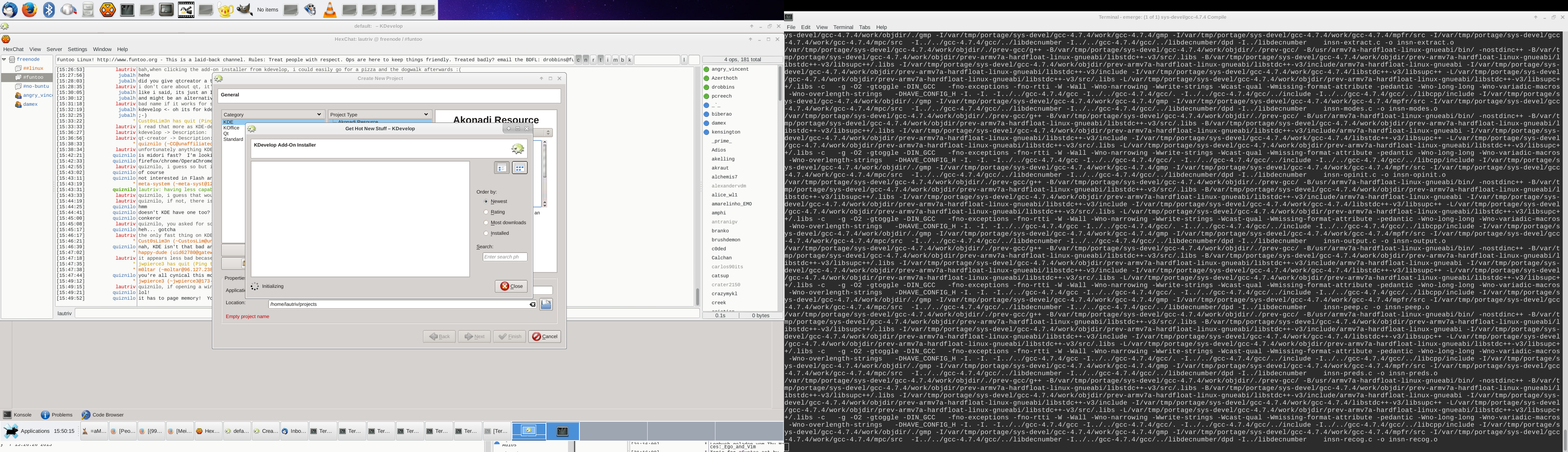Open the film reel video editor launcher
The width and height of the screenshot is (1568, 452).
pyautogui.click(x=310, y=10)
